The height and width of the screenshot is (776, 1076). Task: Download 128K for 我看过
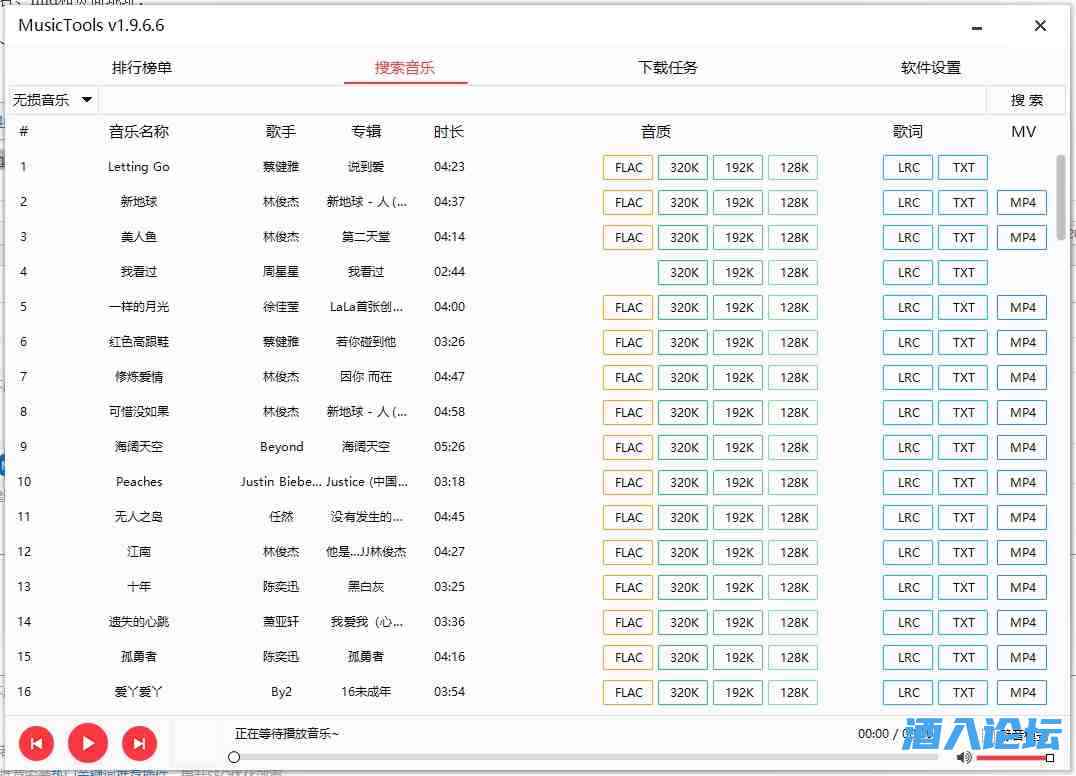point(793,273)
